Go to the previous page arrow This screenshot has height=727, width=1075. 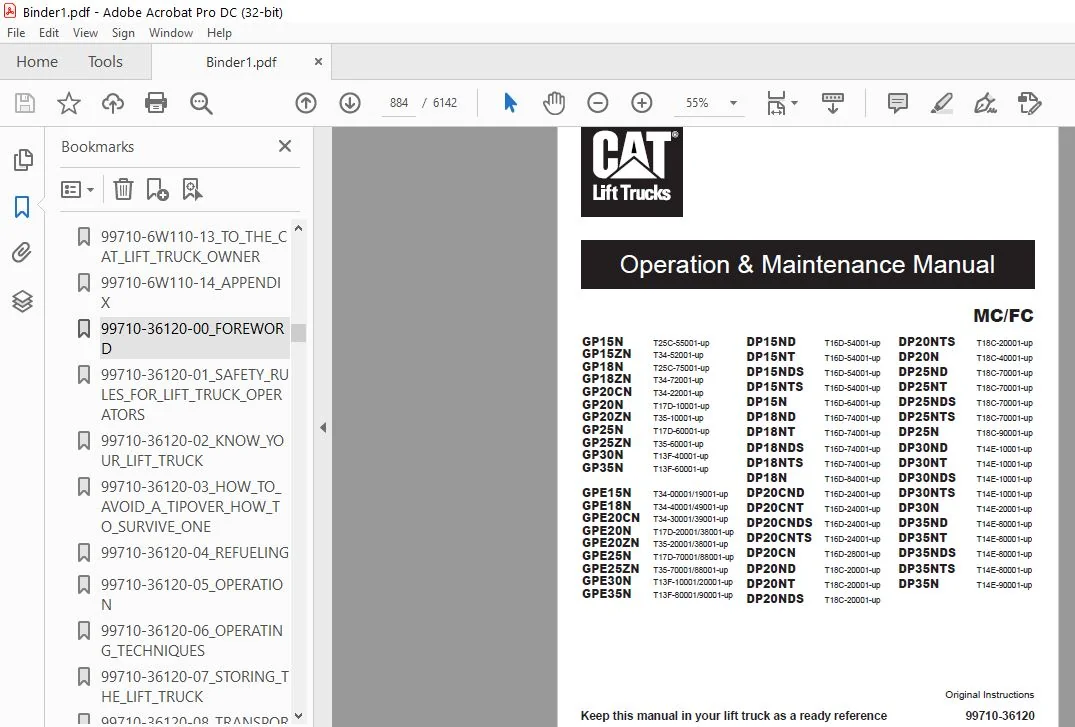306,103
